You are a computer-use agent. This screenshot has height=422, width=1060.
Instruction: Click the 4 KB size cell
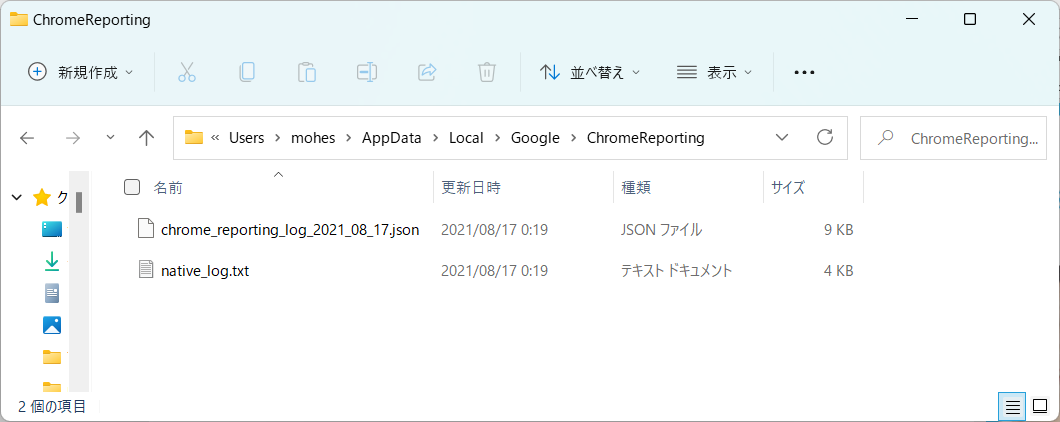tap(838, 271)
